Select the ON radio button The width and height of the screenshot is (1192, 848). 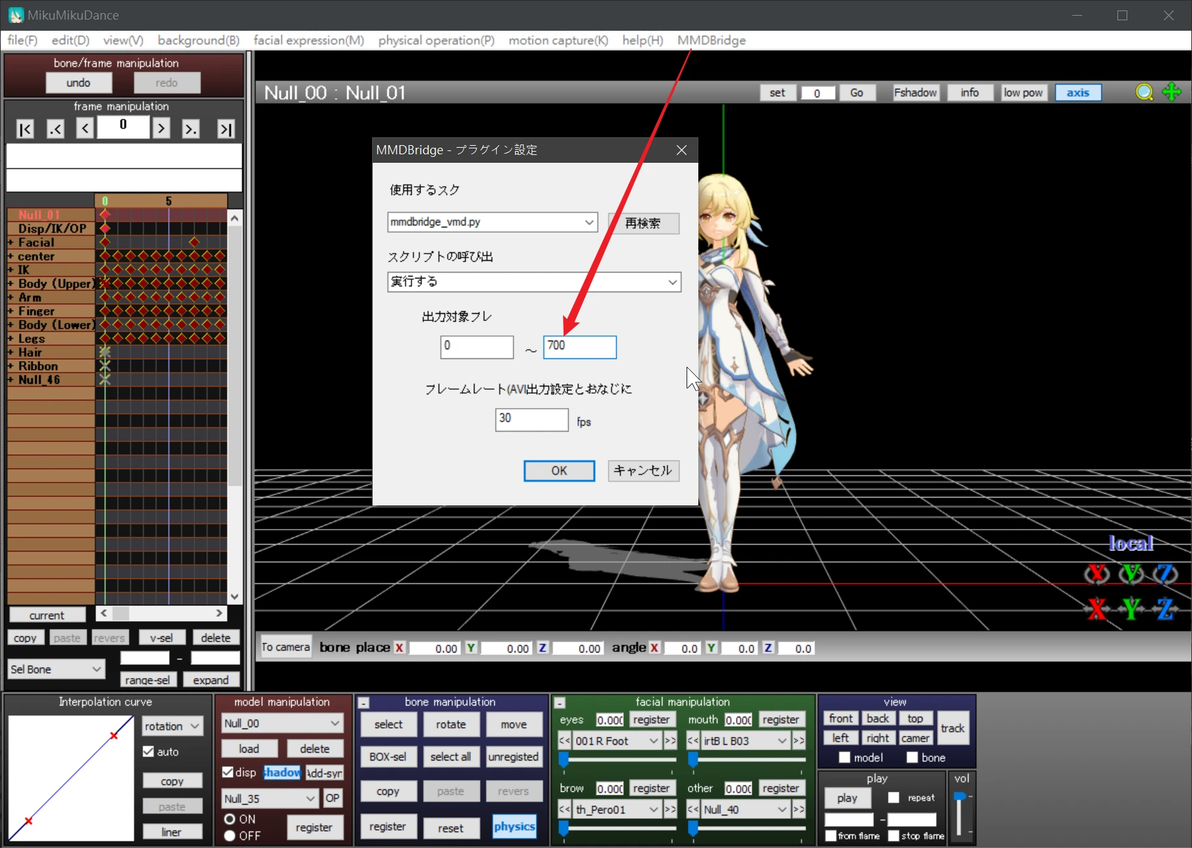point(229,819)
